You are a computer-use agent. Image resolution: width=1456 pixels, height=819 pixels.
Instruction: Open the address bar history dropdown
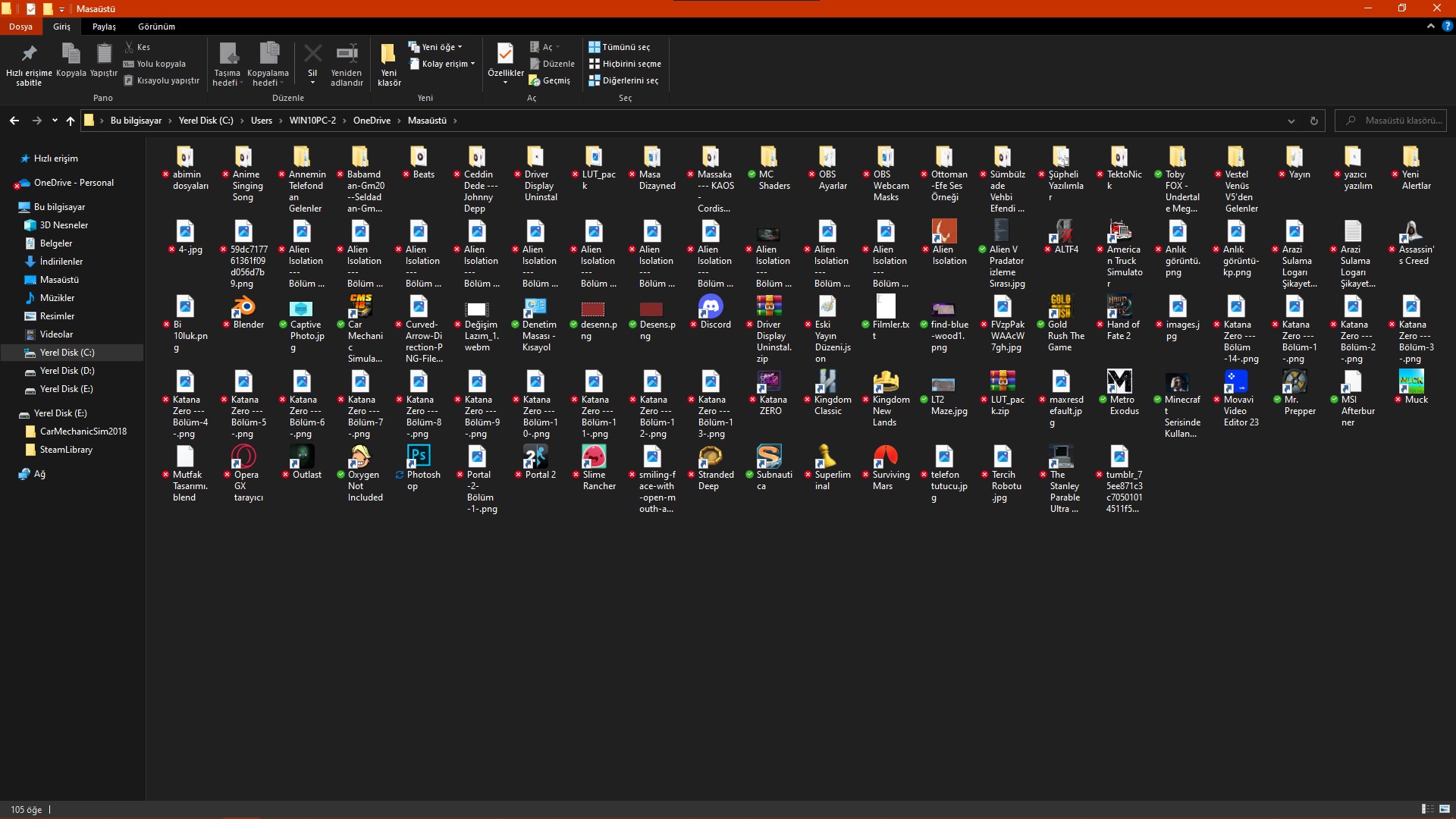click(1291, 121)
